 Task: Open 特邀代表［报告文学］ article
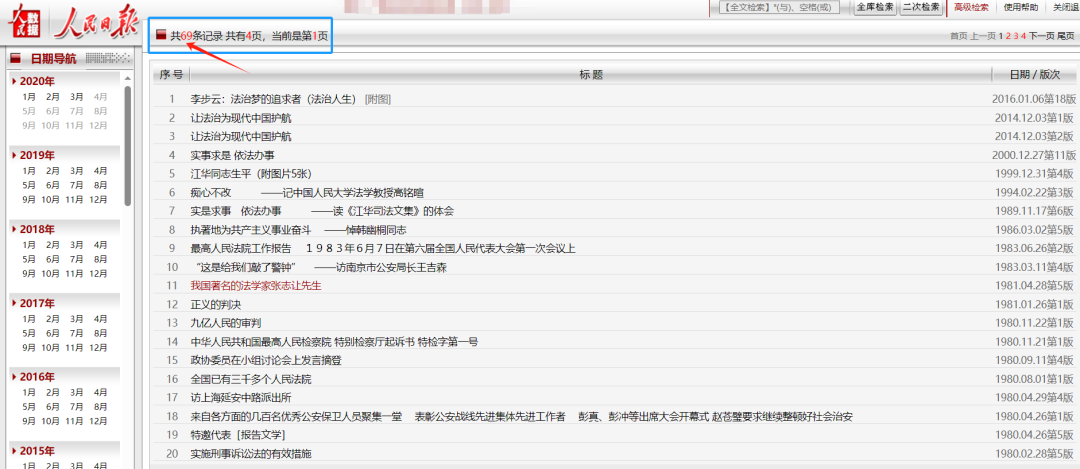[x=238, y=435]
